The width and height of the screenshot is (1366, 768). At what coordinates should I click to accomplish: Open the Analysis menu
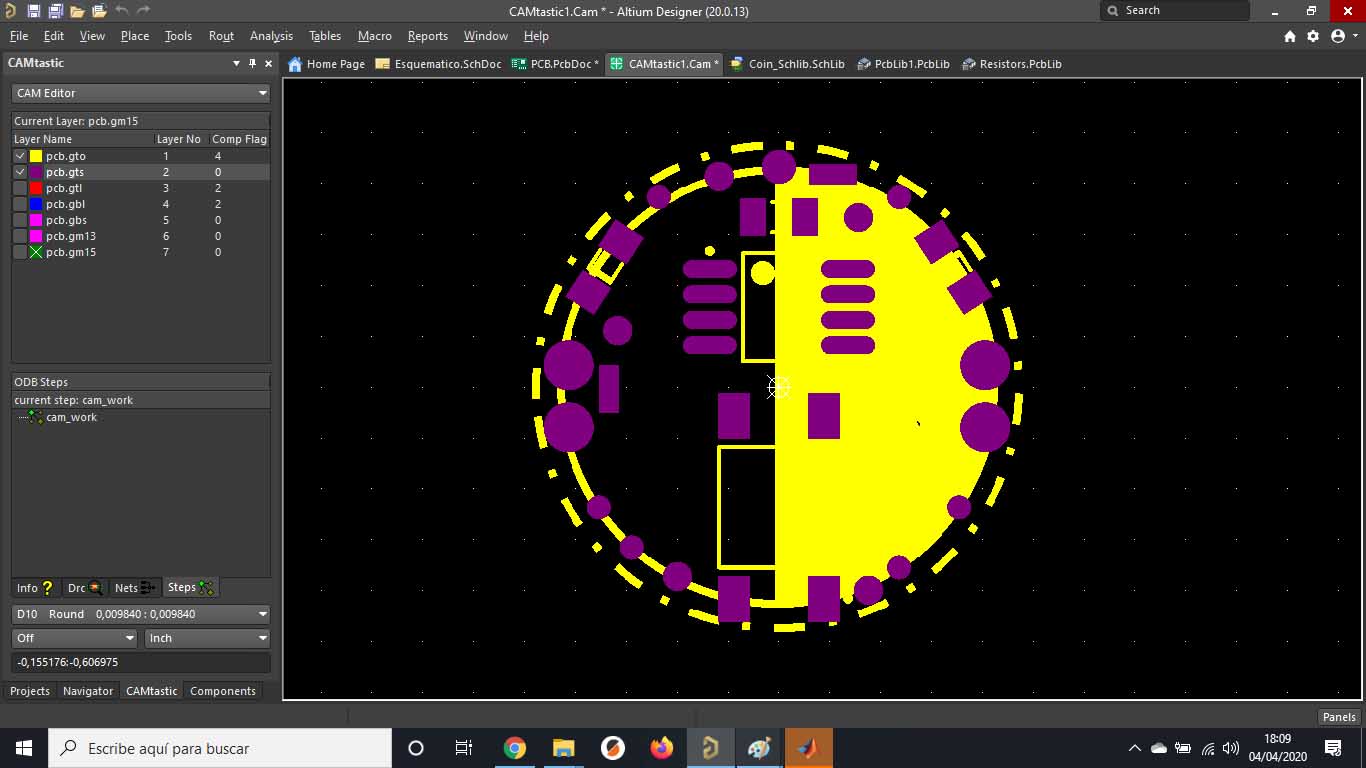coord(271,36)
